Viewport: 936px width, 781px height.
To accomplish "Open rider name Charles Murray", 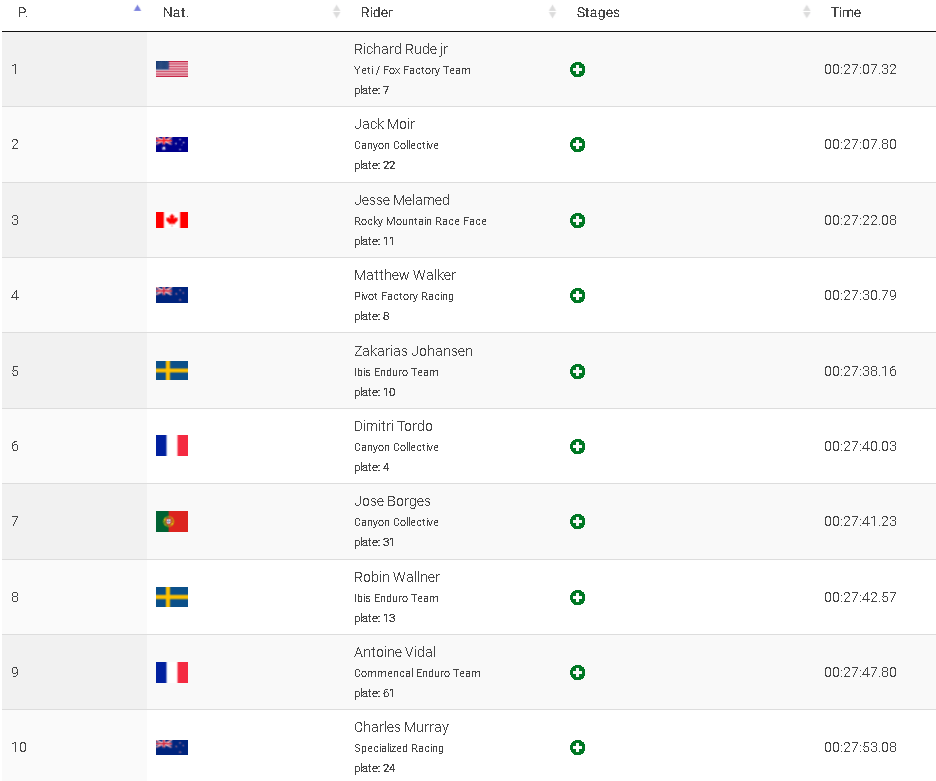I will [x=401, y=727].
